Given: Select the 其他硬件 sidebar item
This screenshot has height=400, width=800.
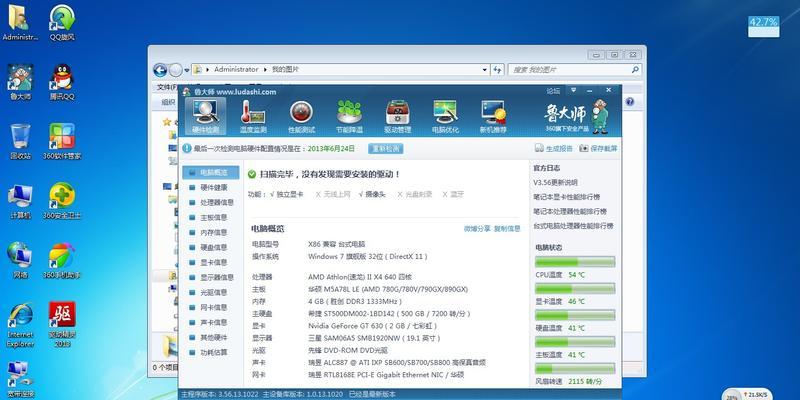Looking at the screenshot, I should click(211, 337).
